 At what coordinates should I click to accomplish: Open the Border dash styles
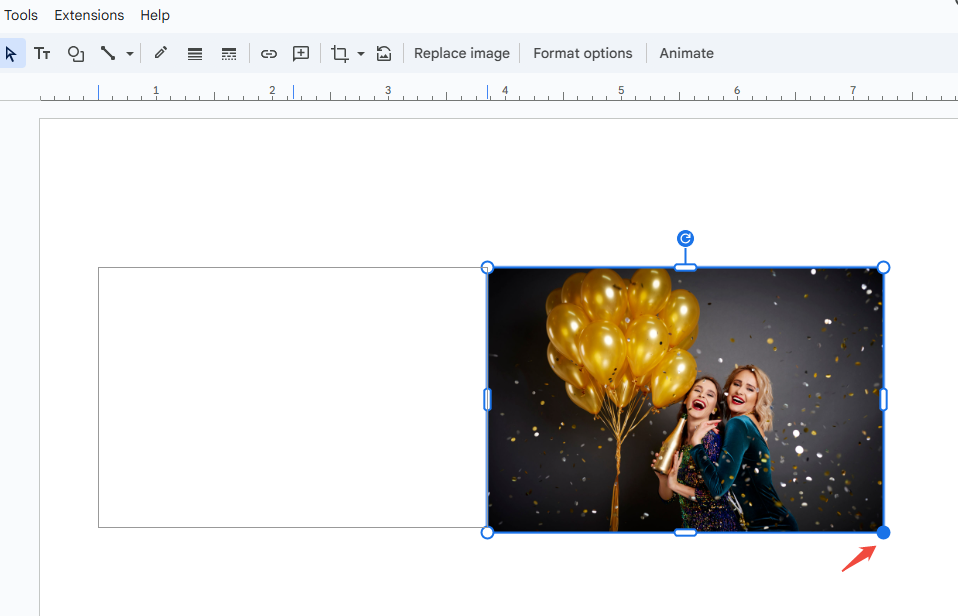[228, 53]
